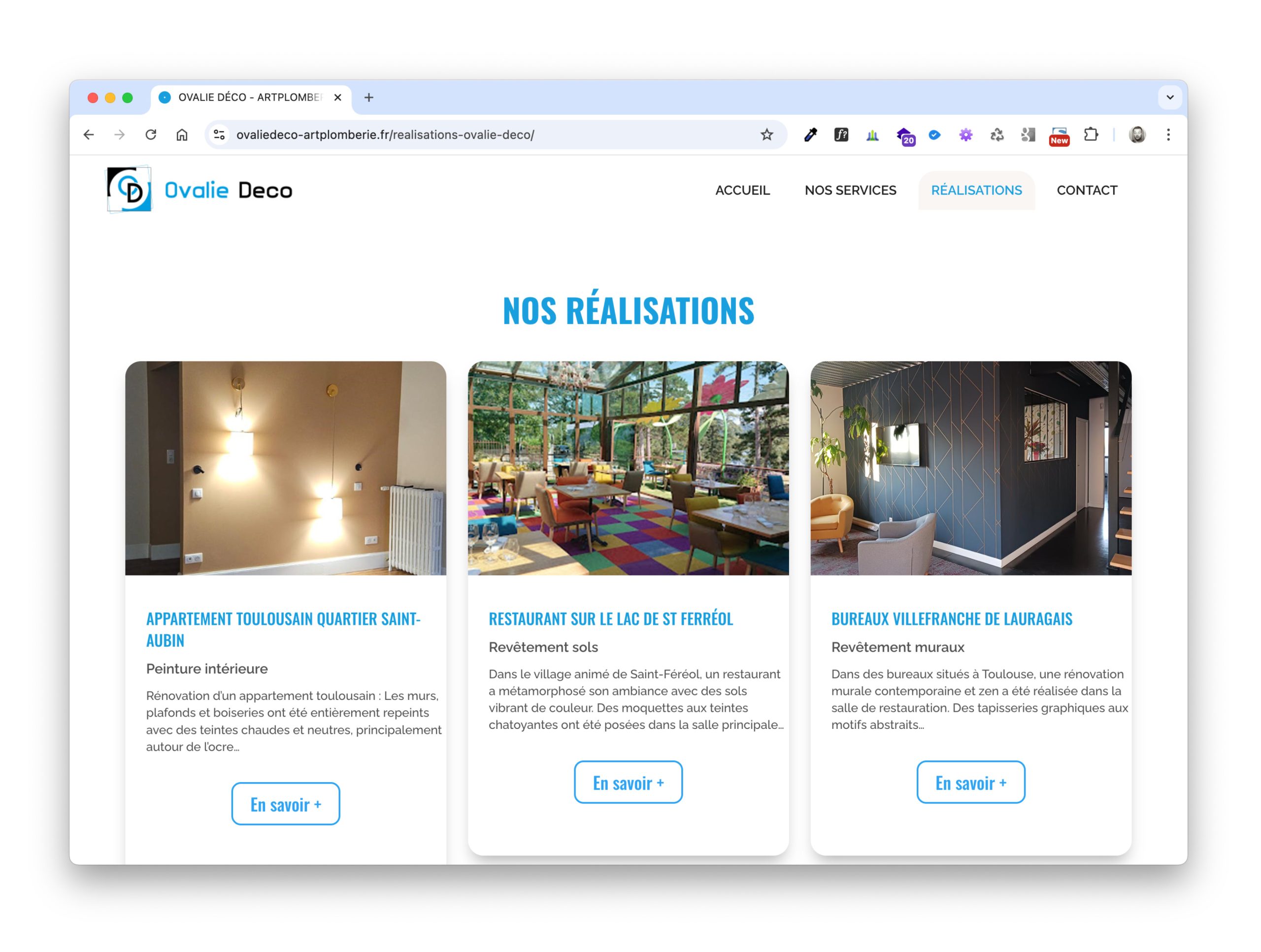Open the browser home page
1261x952 pixels.
(x=182, y=135)
